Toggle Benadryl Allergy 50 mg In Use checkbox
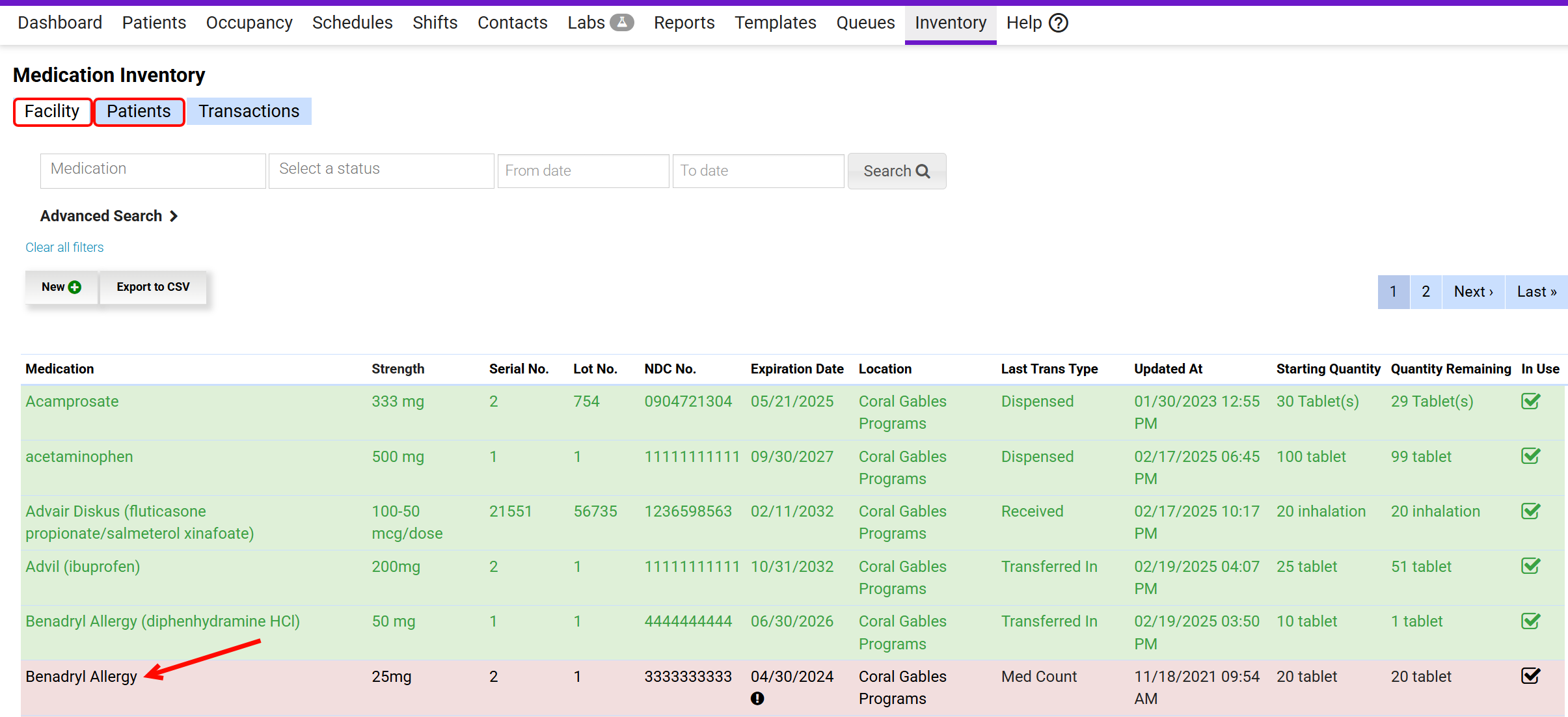Viewport: 1568px width, 717px height. (1530, 621)
